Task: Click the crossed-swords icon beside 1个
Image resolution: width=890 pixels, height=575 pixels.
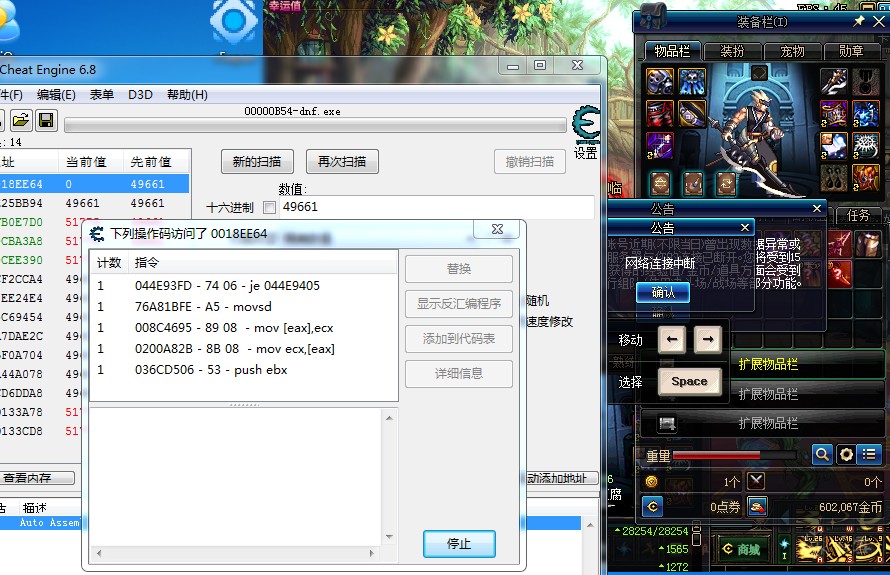Action: [755, 481]
